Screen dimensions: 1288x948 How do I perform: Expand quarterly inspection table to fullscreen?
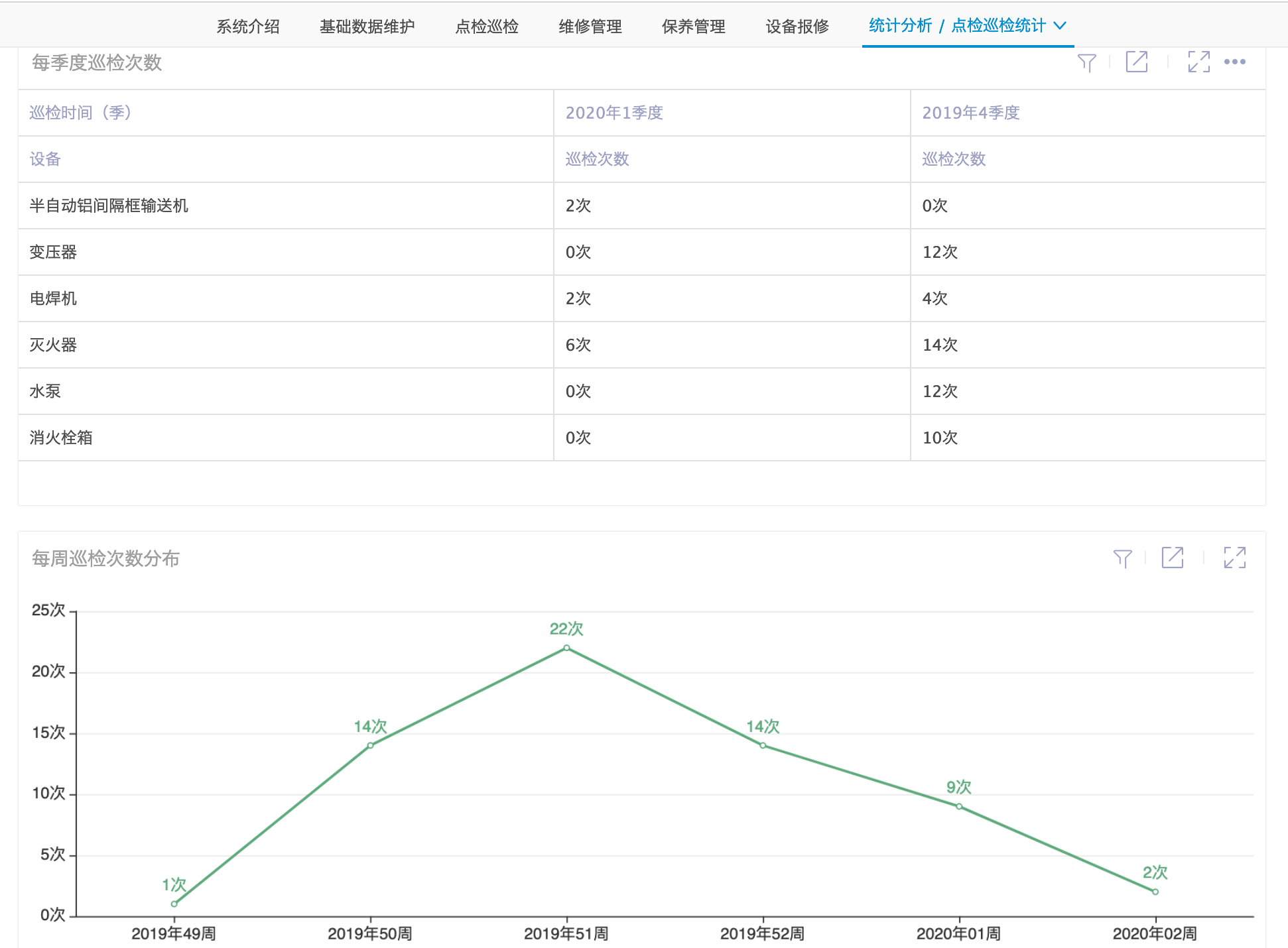click(1198, 62)
